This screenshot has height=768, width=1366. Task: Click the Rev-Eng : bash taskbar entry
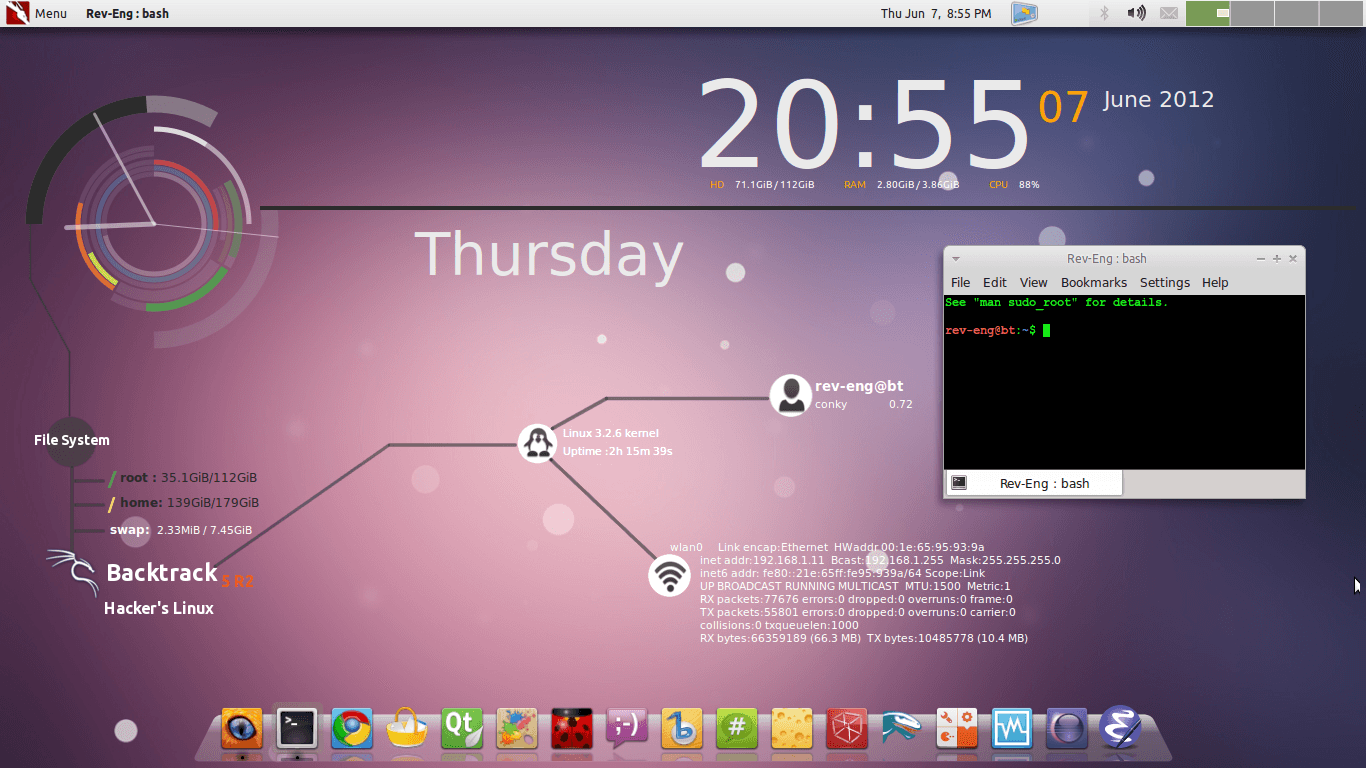126,13
